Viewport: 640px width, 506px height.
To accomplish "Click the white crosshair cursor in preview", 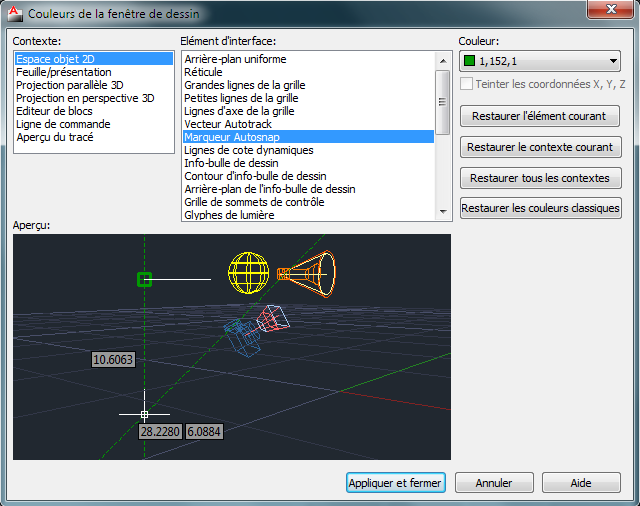I will point(144,413).
